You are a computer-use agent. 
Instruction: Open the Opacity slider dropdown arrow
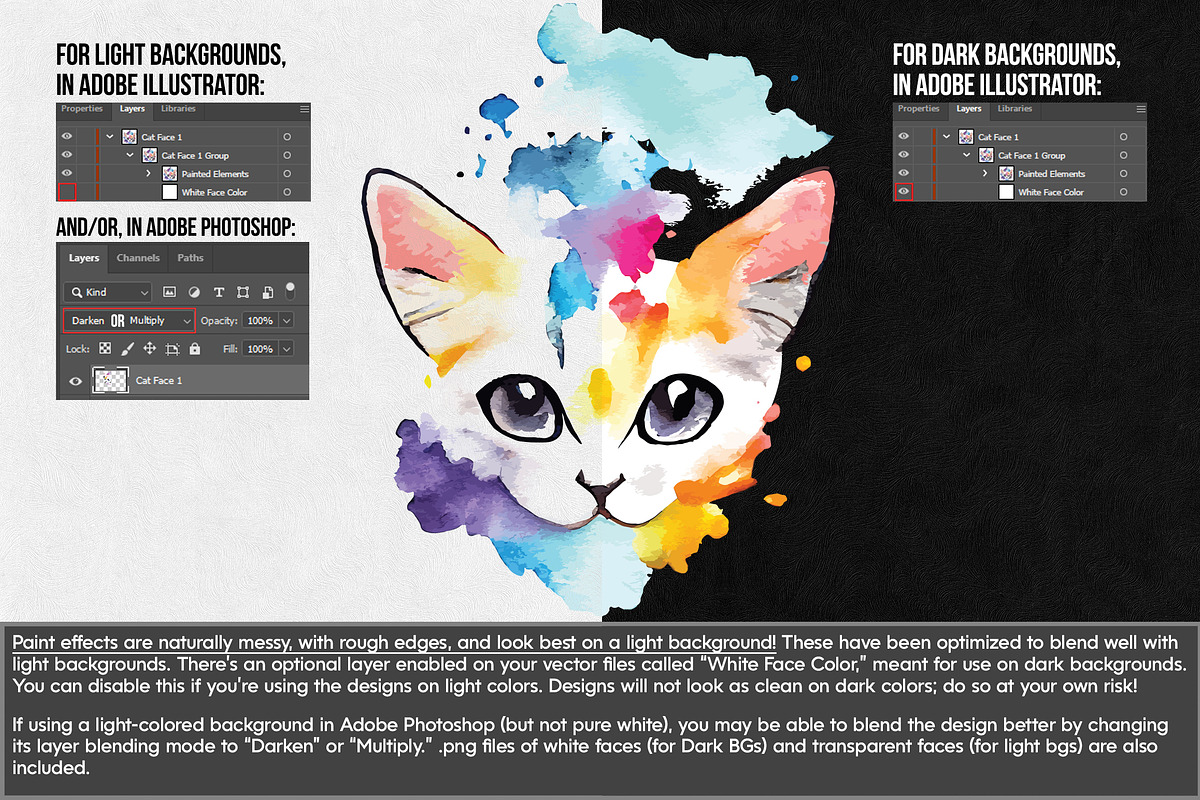click(x=287, y=320)
